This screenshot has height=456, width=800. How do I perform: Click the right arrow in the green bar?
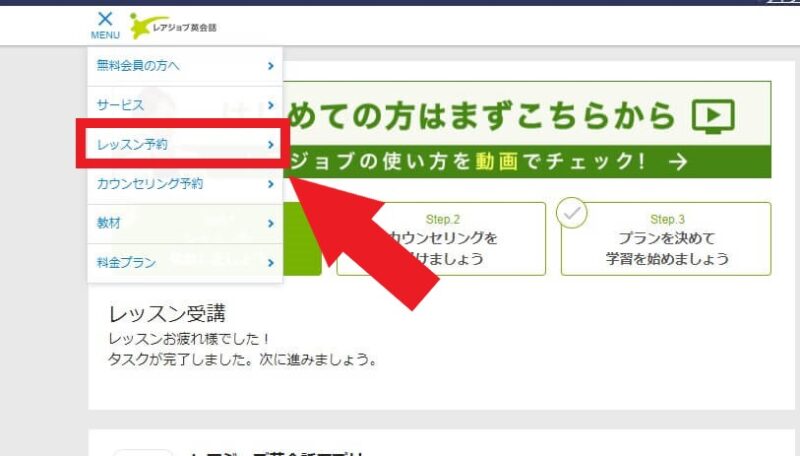677,162
